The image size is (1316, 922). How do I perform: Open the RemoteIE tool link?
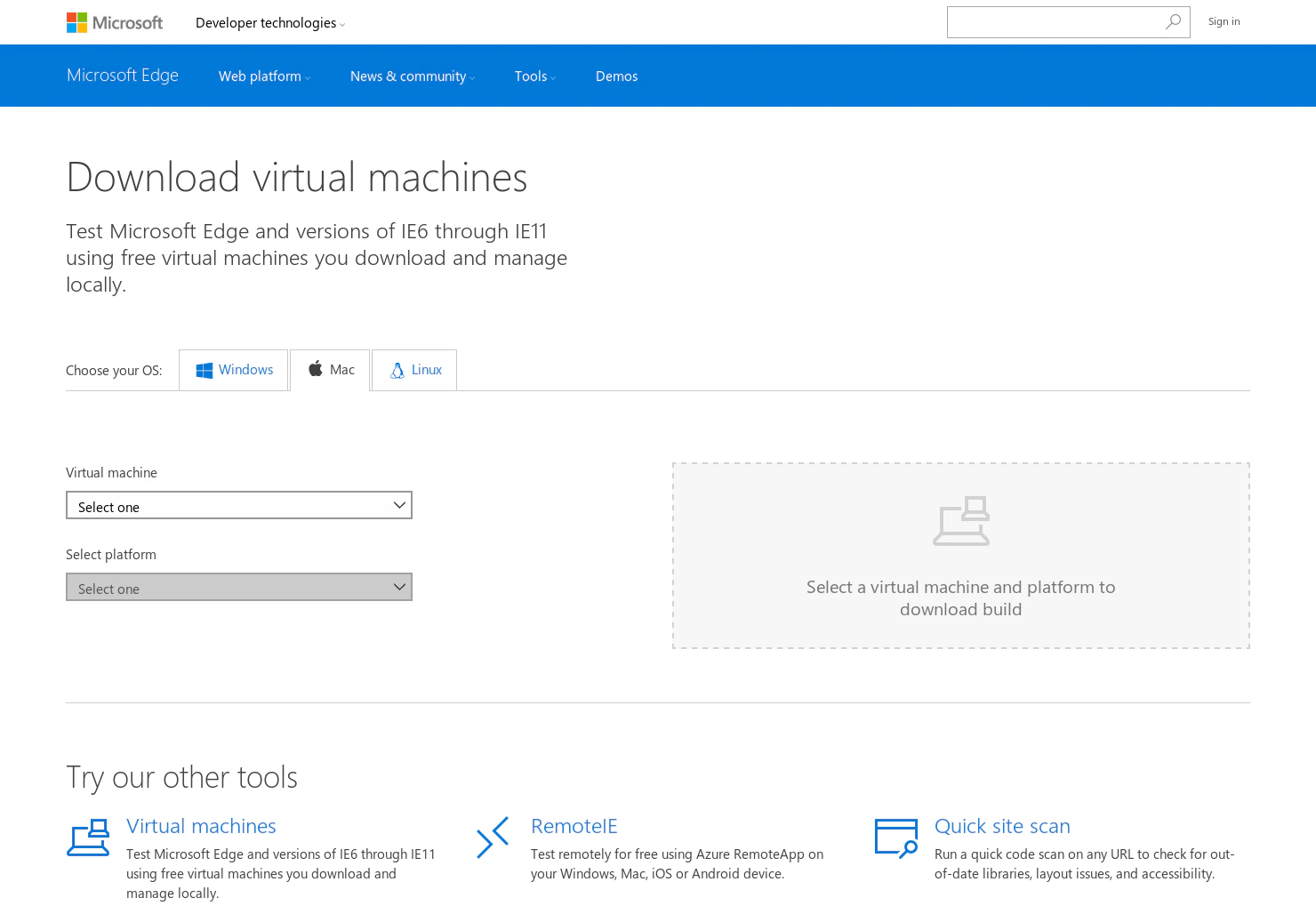click(x=574, y=826)
